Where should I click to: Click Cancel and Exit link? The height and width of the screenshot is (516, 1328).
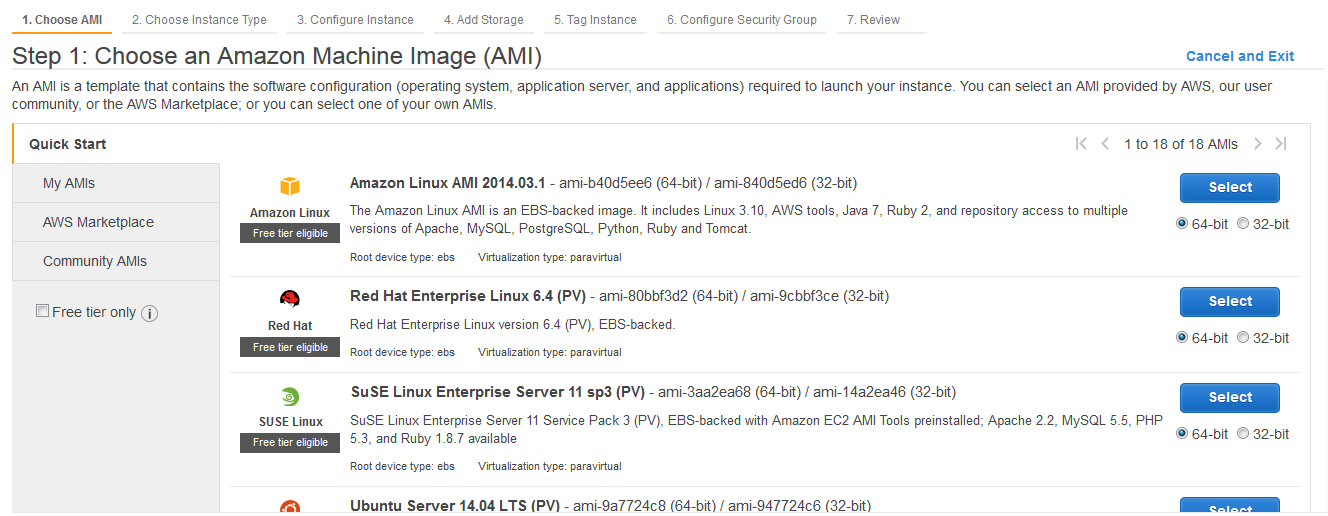[1240, 56]
